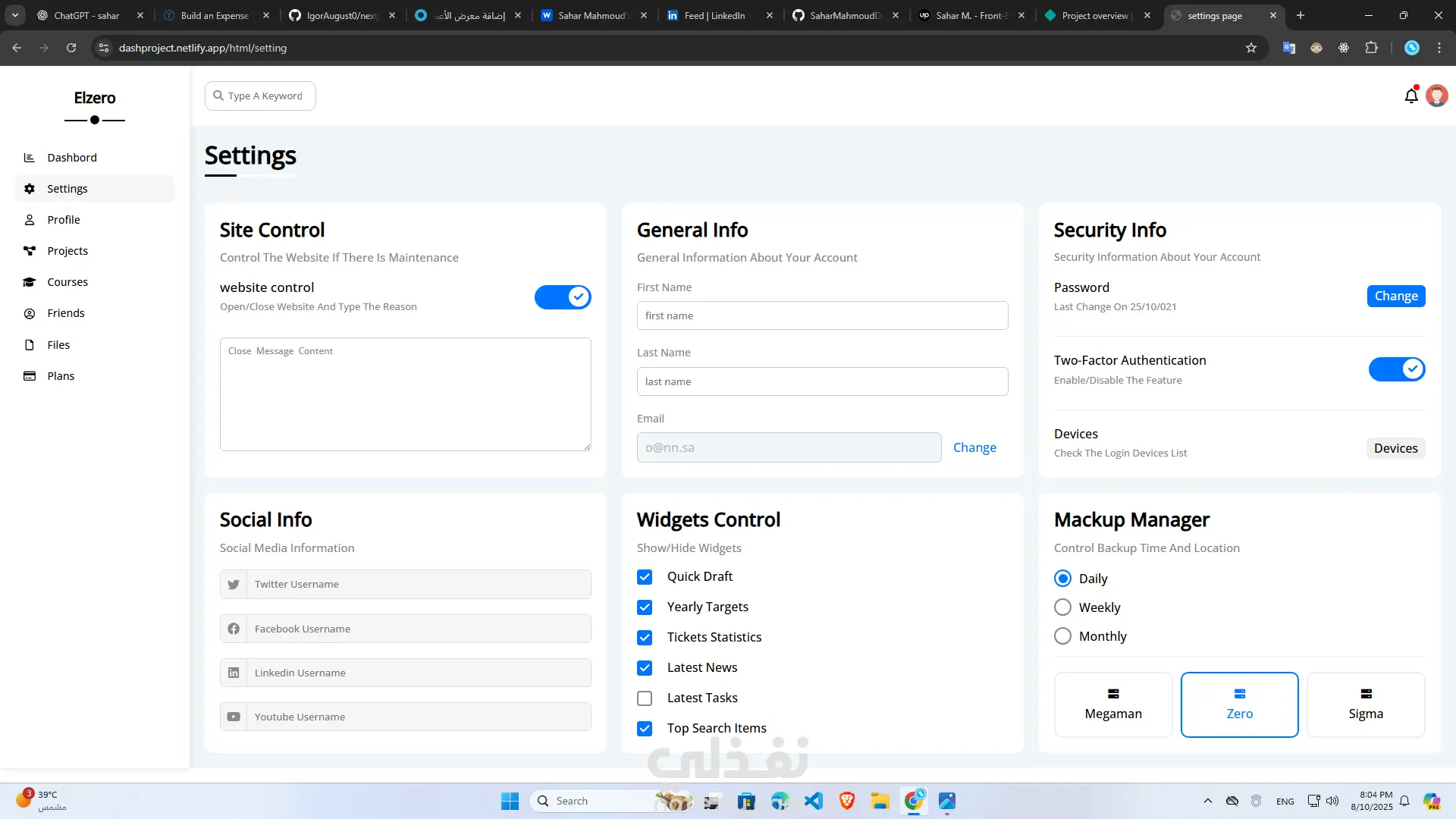
Task: Check the Latest Tasks checkbox
Action: click(645, 698)
